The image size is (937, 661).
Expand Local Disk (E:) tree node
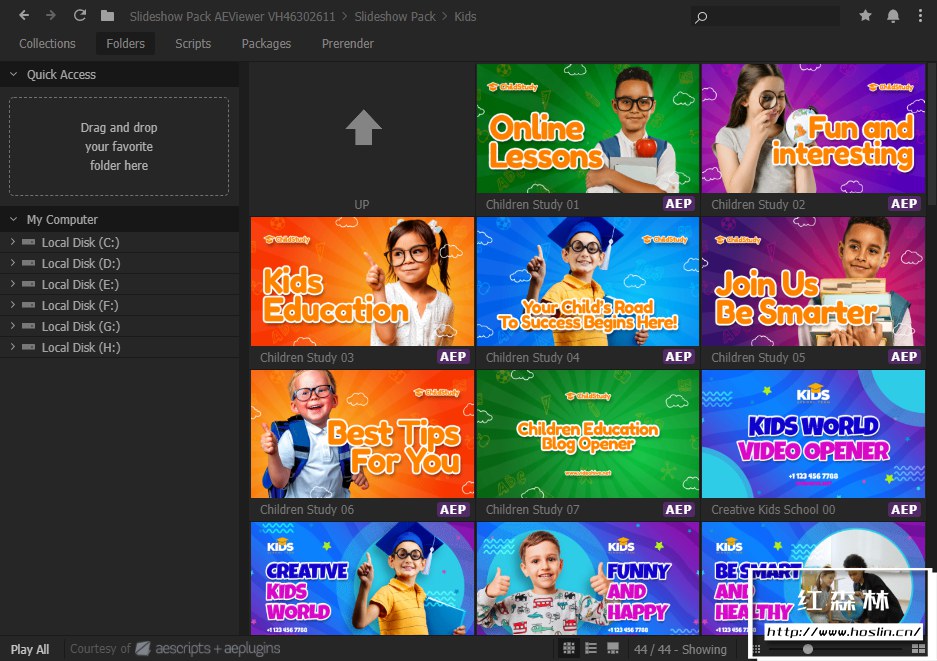point(12,284)
